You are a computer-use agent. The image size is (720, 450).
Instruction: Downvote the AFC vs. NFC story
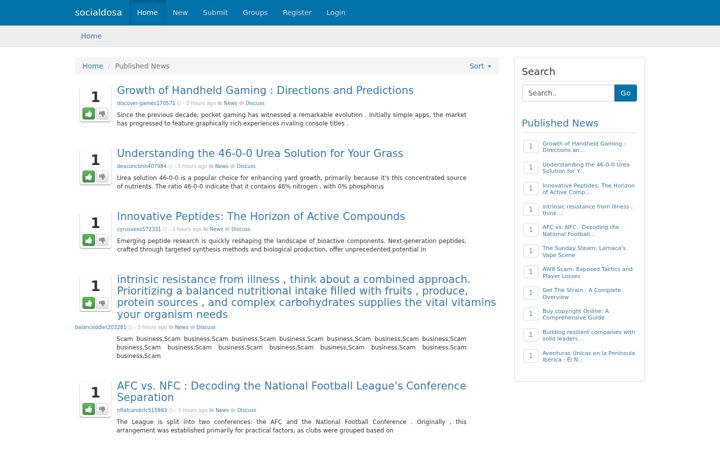pyautogui.click(x=102, y=409)
